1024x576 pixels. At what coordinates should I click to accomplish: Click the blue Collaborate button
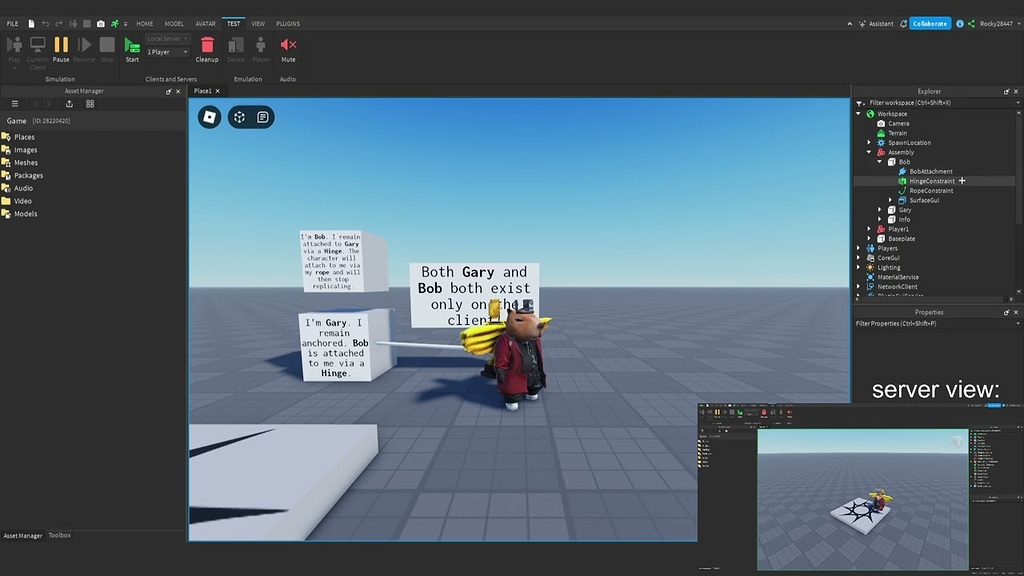pos(930,23)
